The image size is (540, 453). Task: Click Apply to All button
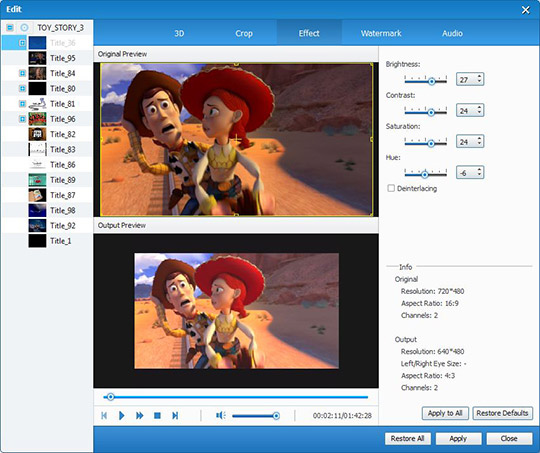pos(445,413)
